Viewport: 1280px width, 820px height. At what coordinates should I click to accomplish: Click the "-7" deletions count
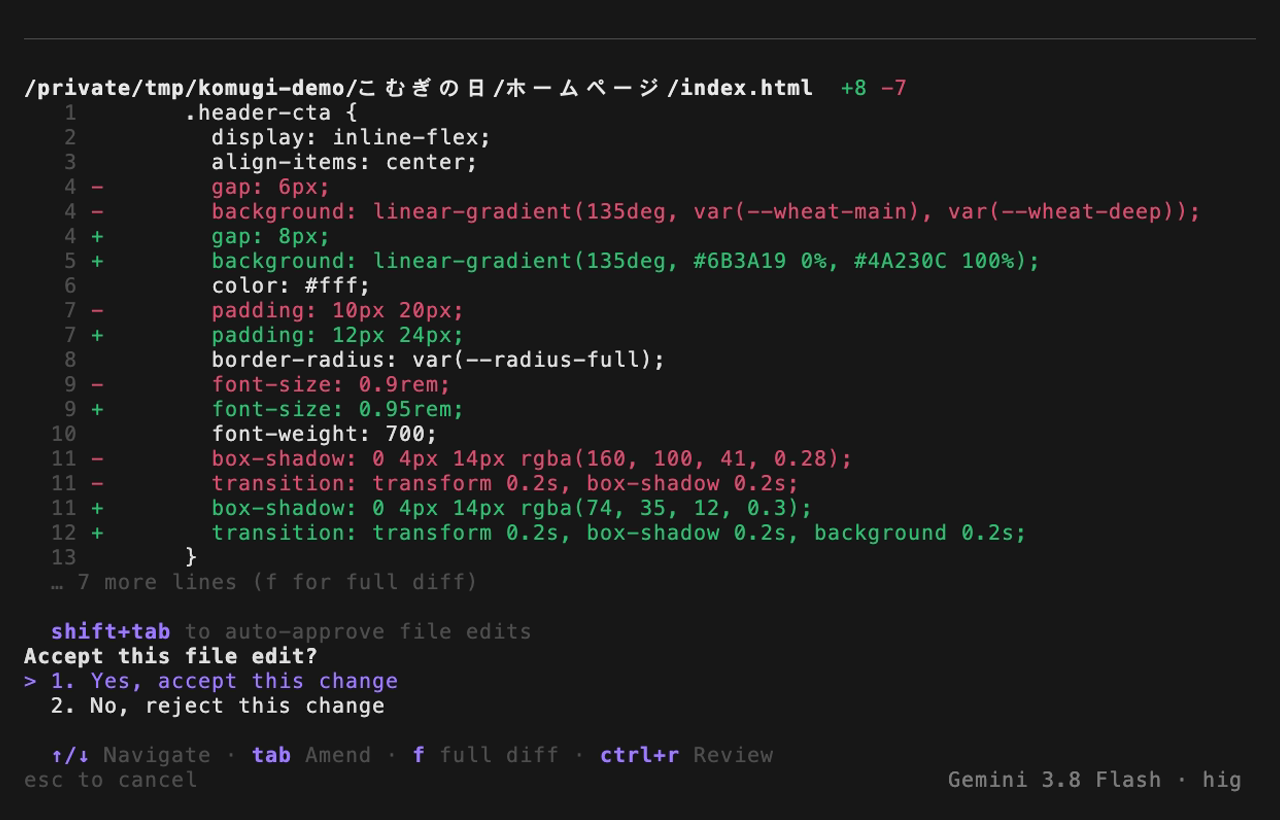[894, 88]
